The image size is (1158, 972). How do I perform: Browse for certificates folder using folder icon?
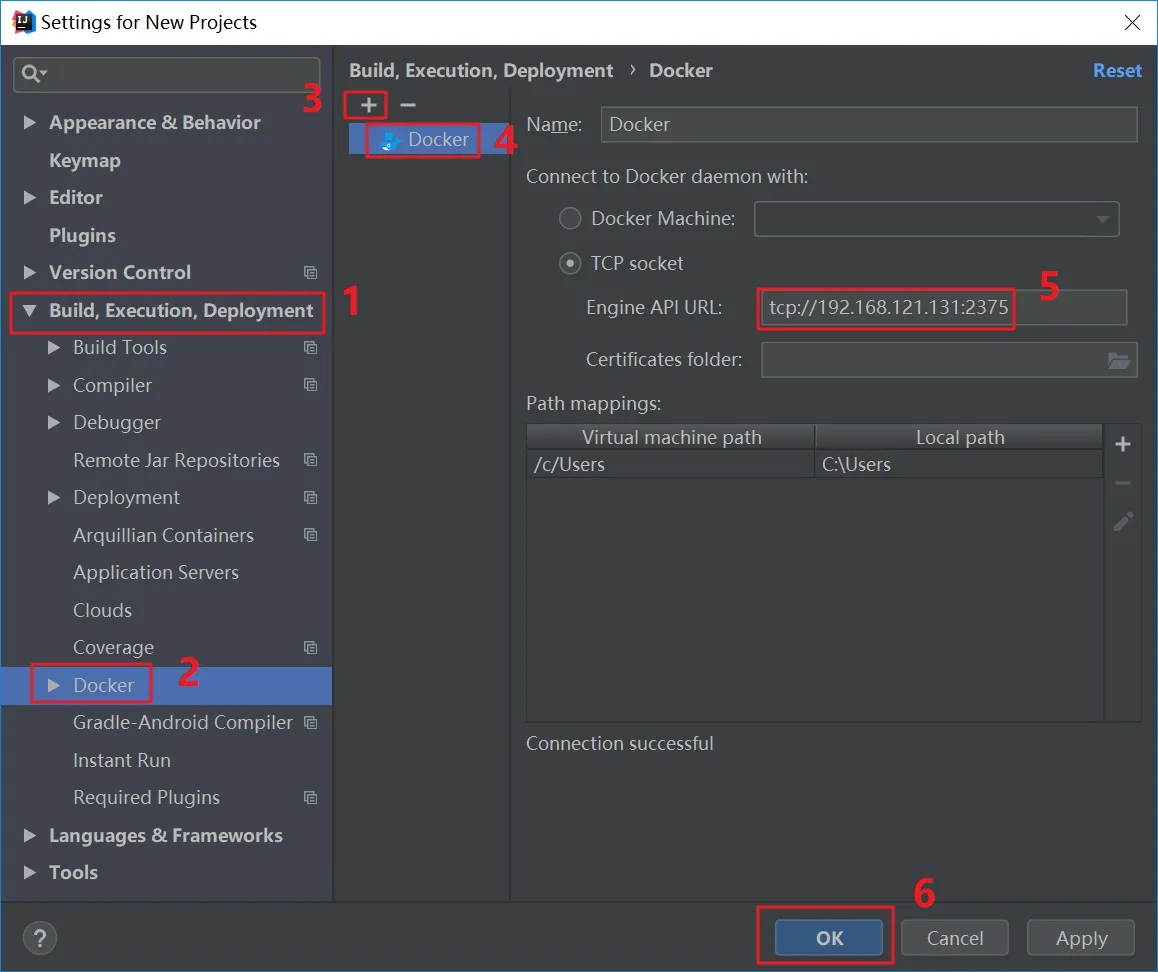pos(1119,360)
